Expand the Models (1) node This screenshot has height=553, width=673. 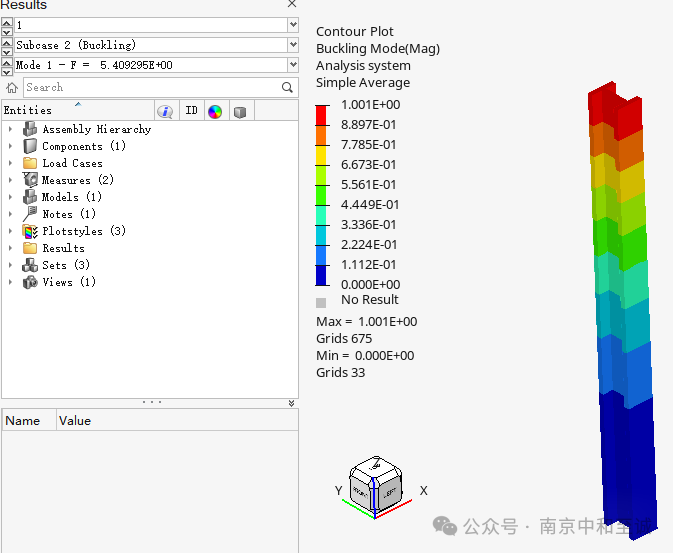10,197
